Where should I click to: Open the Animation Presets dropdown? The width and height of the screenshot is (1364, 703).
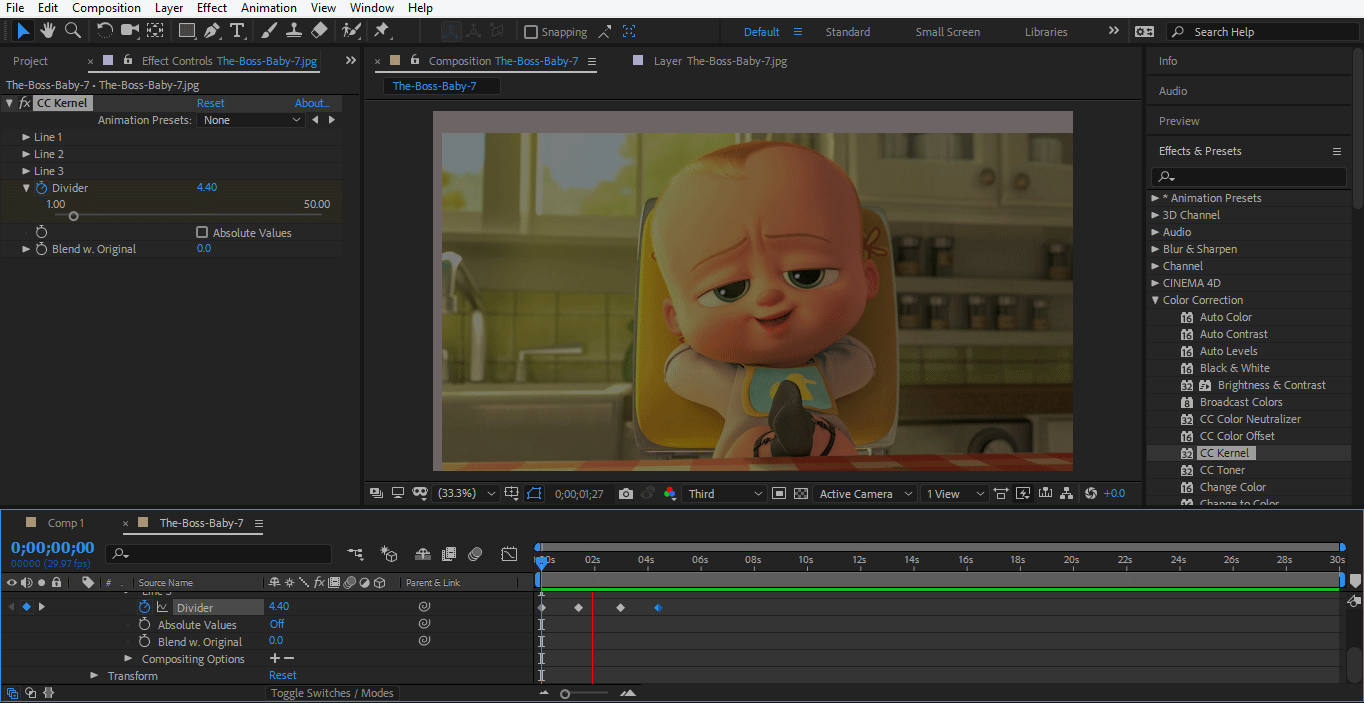(x=250, y=119)
